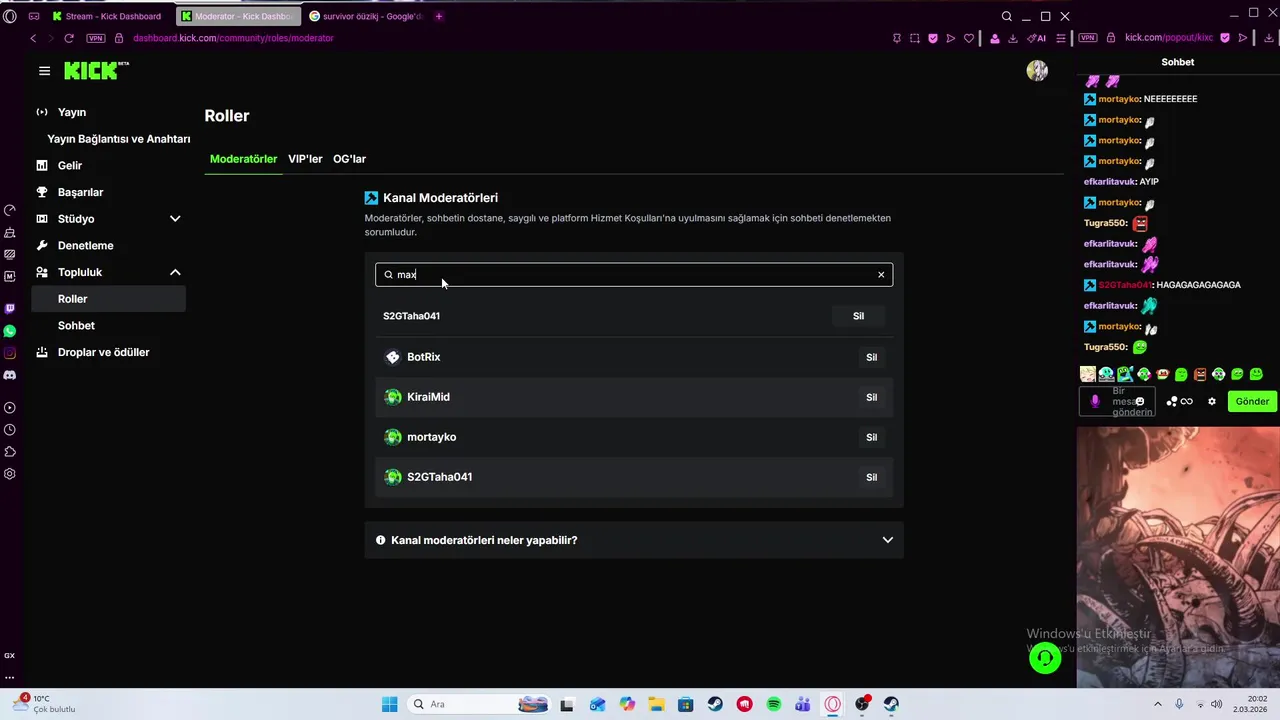
Task: Click the mortayko avatar icon
Action: point(393,437)
